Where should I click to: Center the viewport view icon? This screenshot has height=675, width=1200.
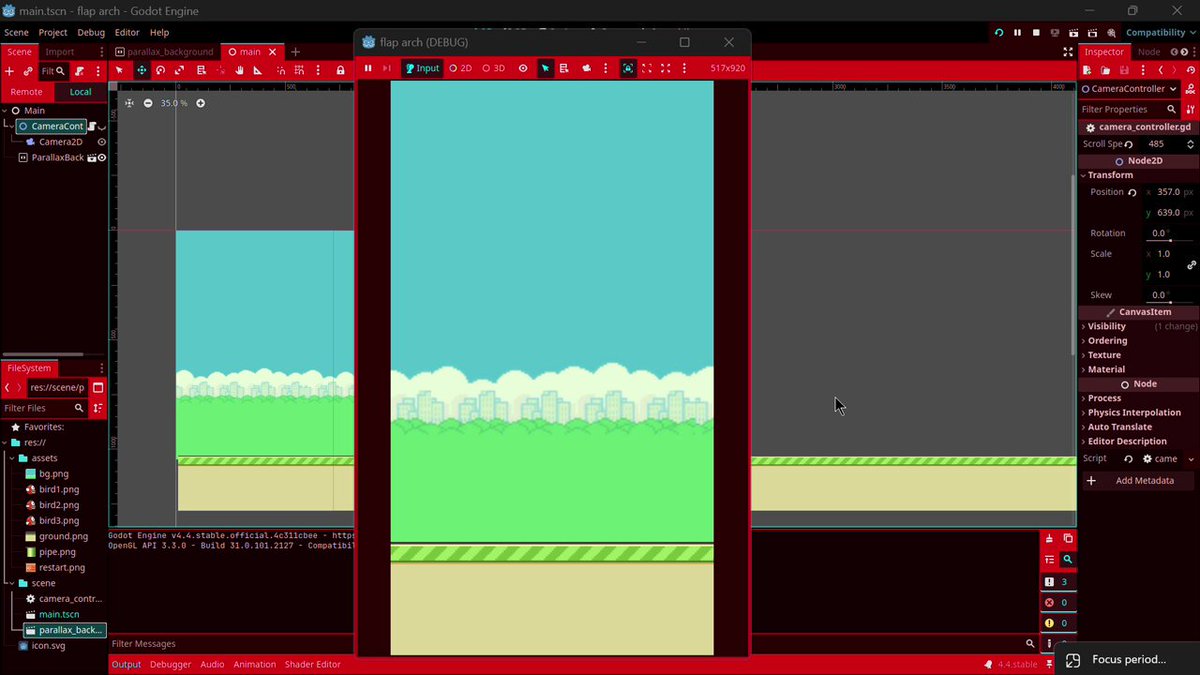(129, 103)
